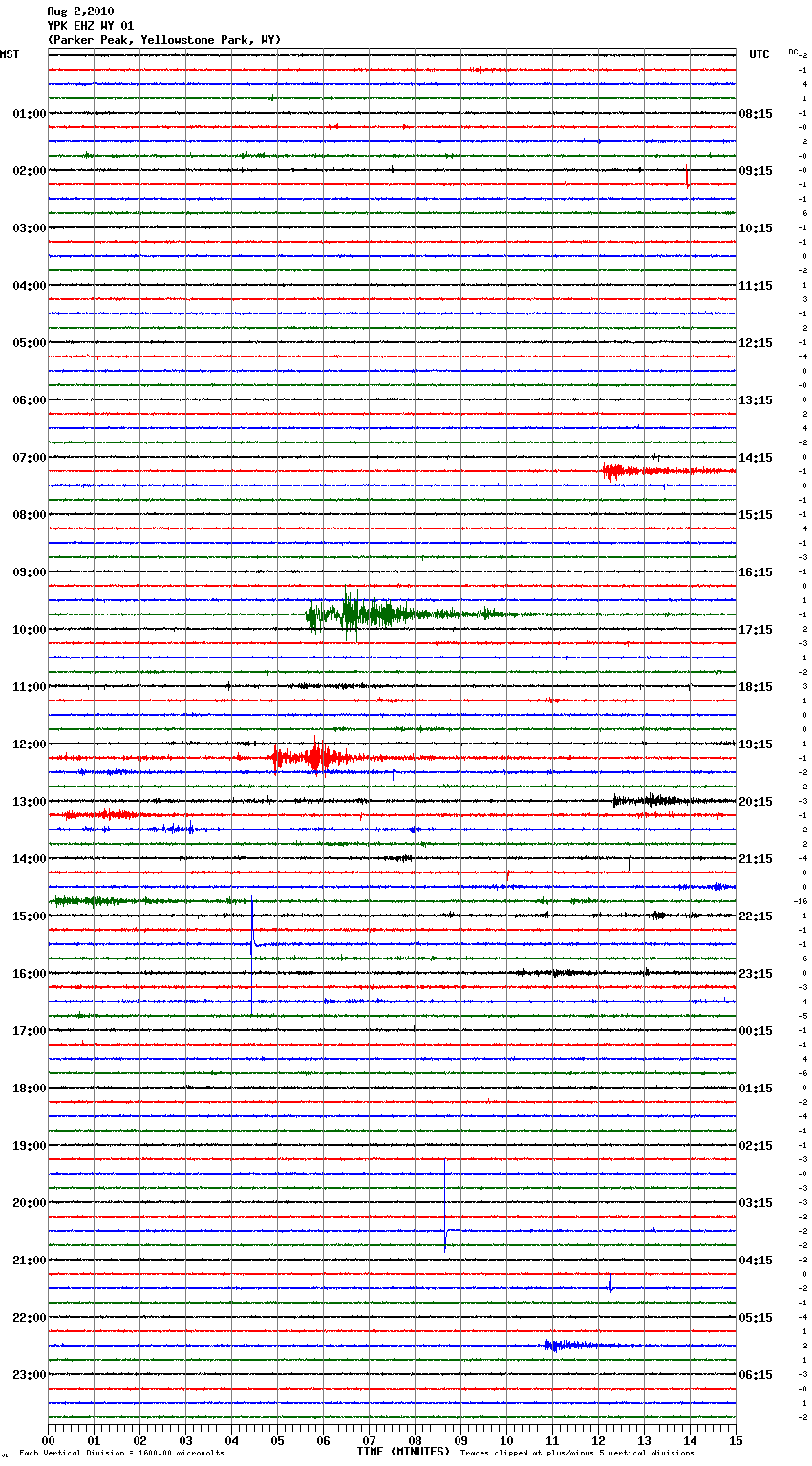
Task: Click the black tremor on the 13:00 trace
Action: click(x=659, y=801)
